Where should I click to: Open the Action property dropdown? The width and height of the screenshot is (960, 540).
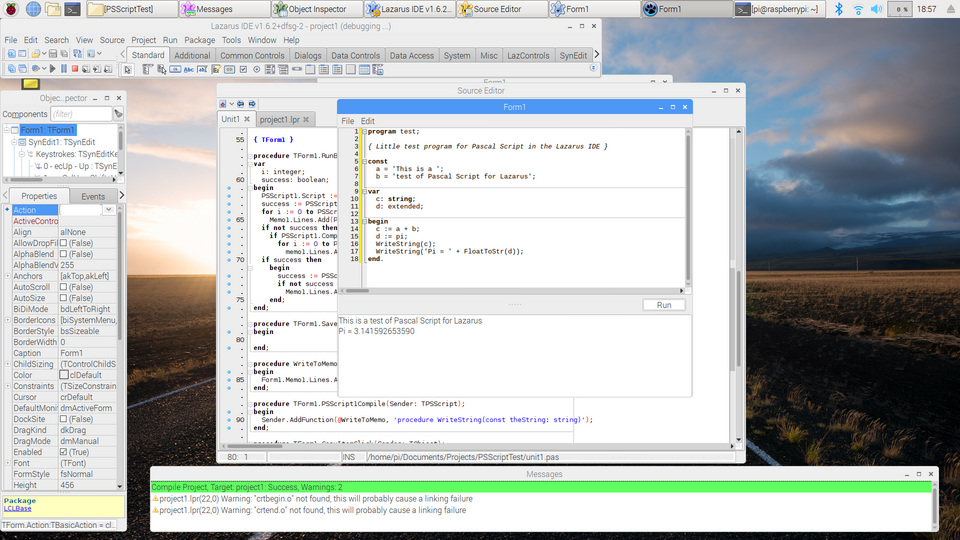click(109, 210)
